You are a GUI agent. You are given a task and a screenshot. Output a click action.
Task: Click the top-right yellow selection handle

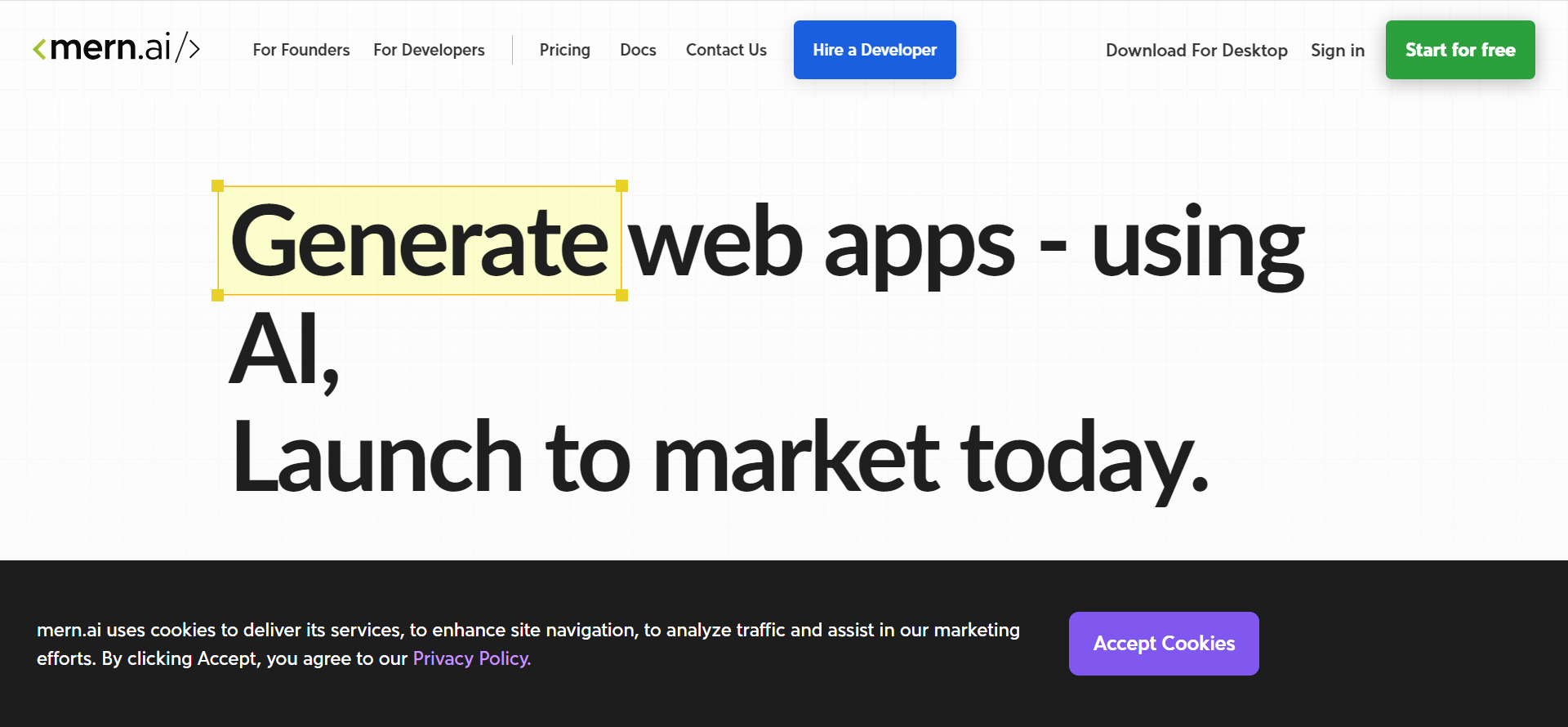coord(621,186)
